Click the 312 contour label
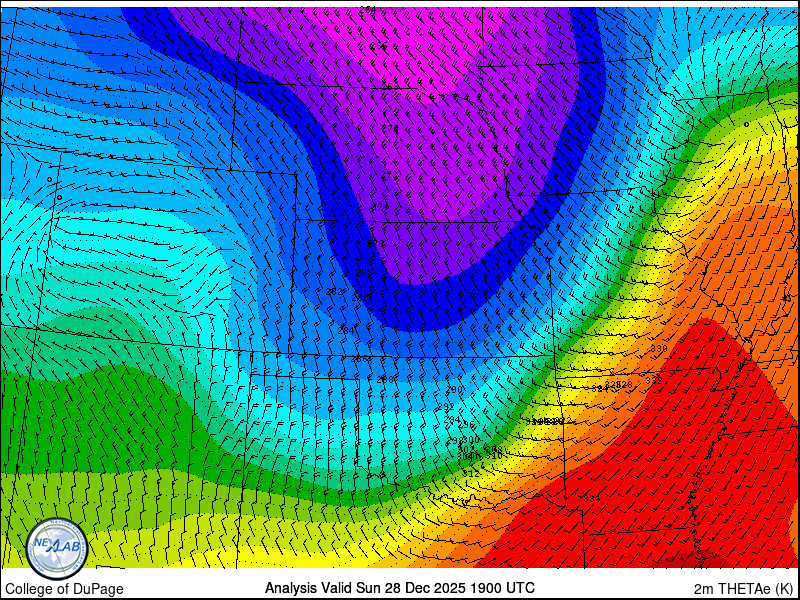This screenshot has height=600, width=800. coord(471,474)
